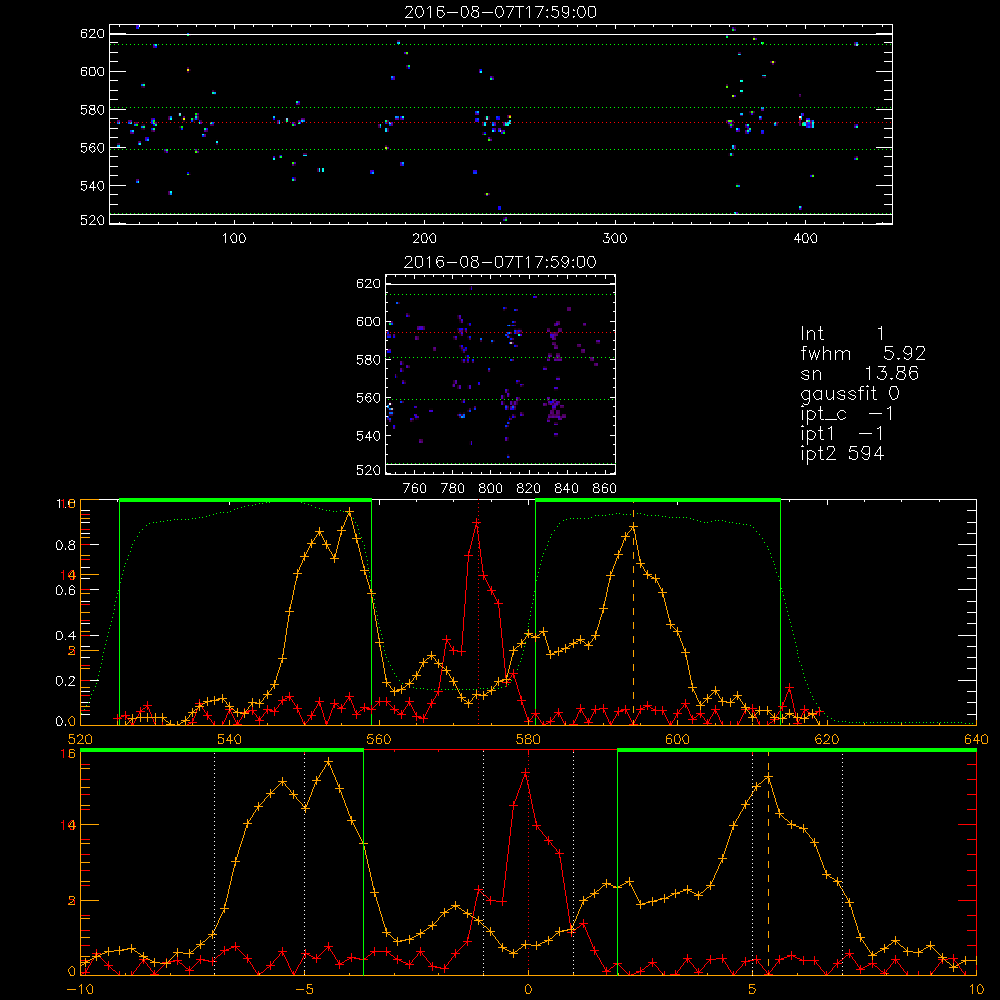The image size is (1000, 1000).
Task: Click x-axis label "400" under the top image
Action: [x=805, y=239]
